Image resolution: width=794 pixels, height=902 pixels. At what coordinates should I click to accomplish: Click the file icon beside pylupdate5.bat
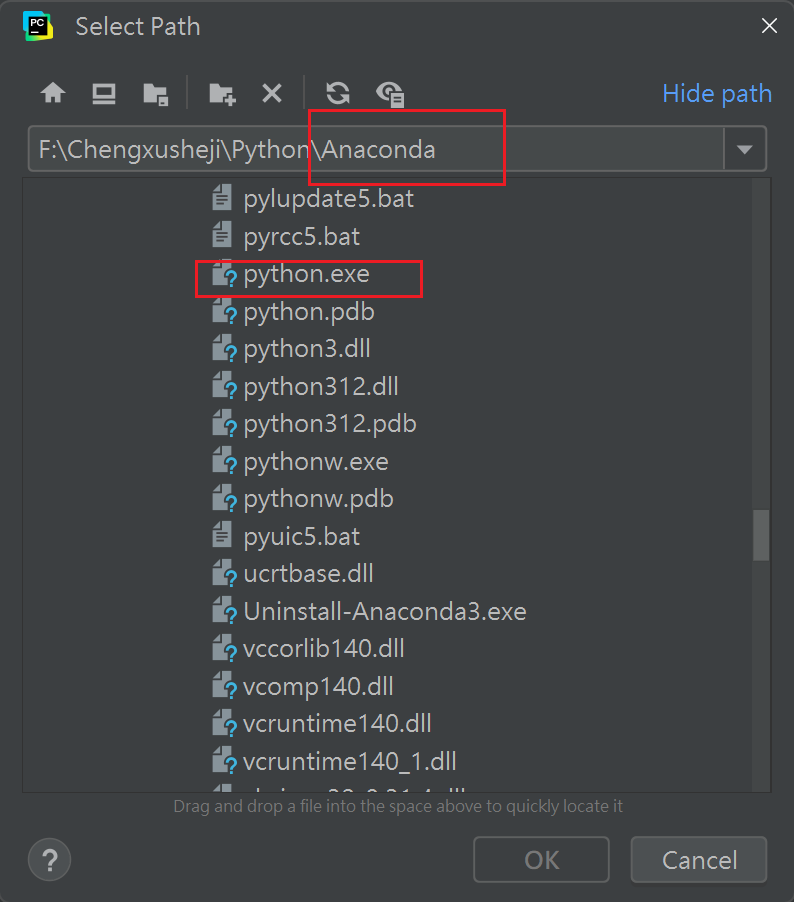point(222,197)
